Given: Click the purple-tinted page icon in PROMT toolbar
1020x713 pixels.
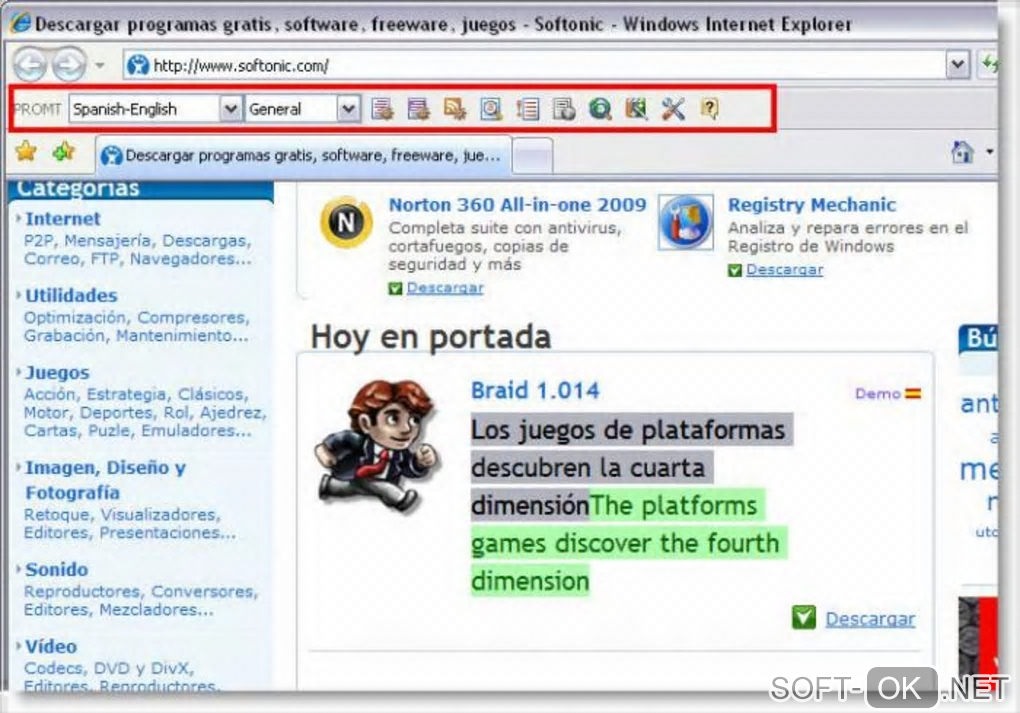Looking at the screenshot, I should tap(418, 109).
